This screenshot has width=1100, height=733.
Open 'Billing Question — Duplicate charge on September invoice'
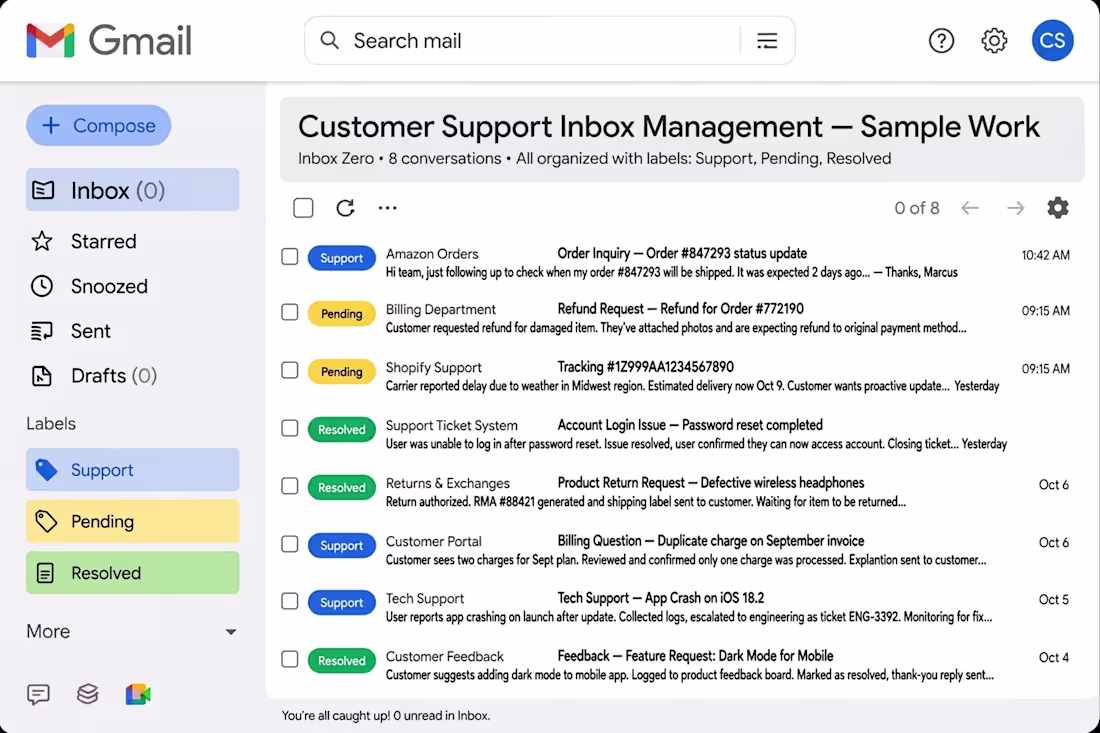[711, 541]
